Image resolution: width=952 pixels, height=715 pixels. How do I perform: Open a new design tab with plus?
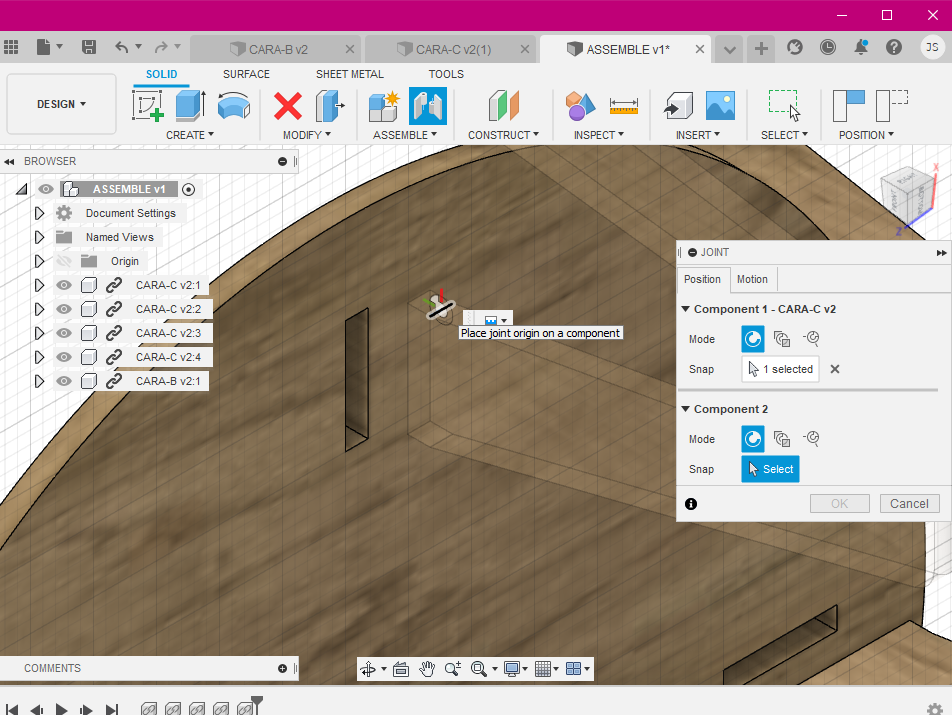click(x=761, y=49)
